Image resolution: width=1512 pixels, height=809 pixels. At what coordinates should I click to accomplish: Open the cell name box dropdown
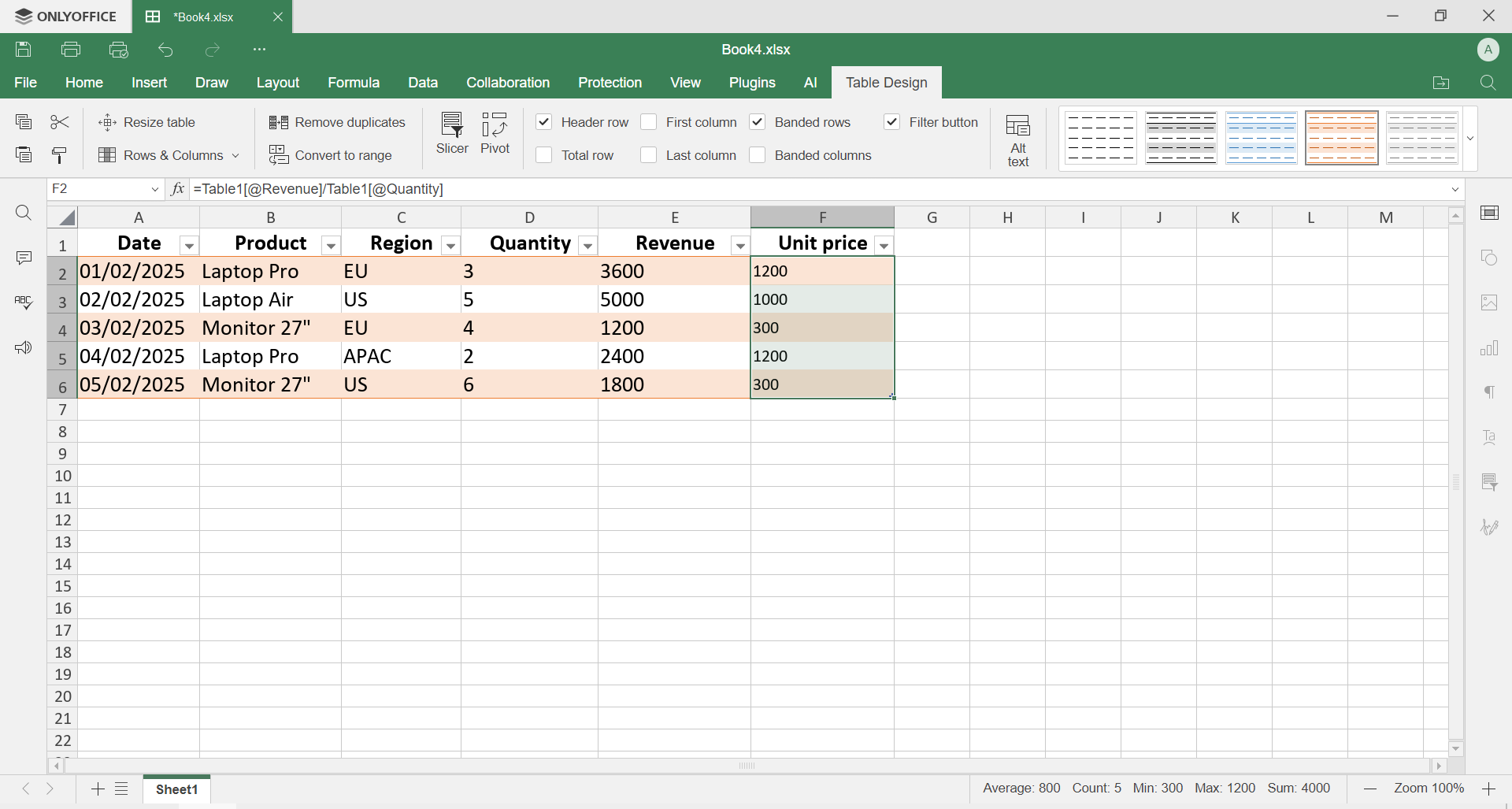pos(157,189)
